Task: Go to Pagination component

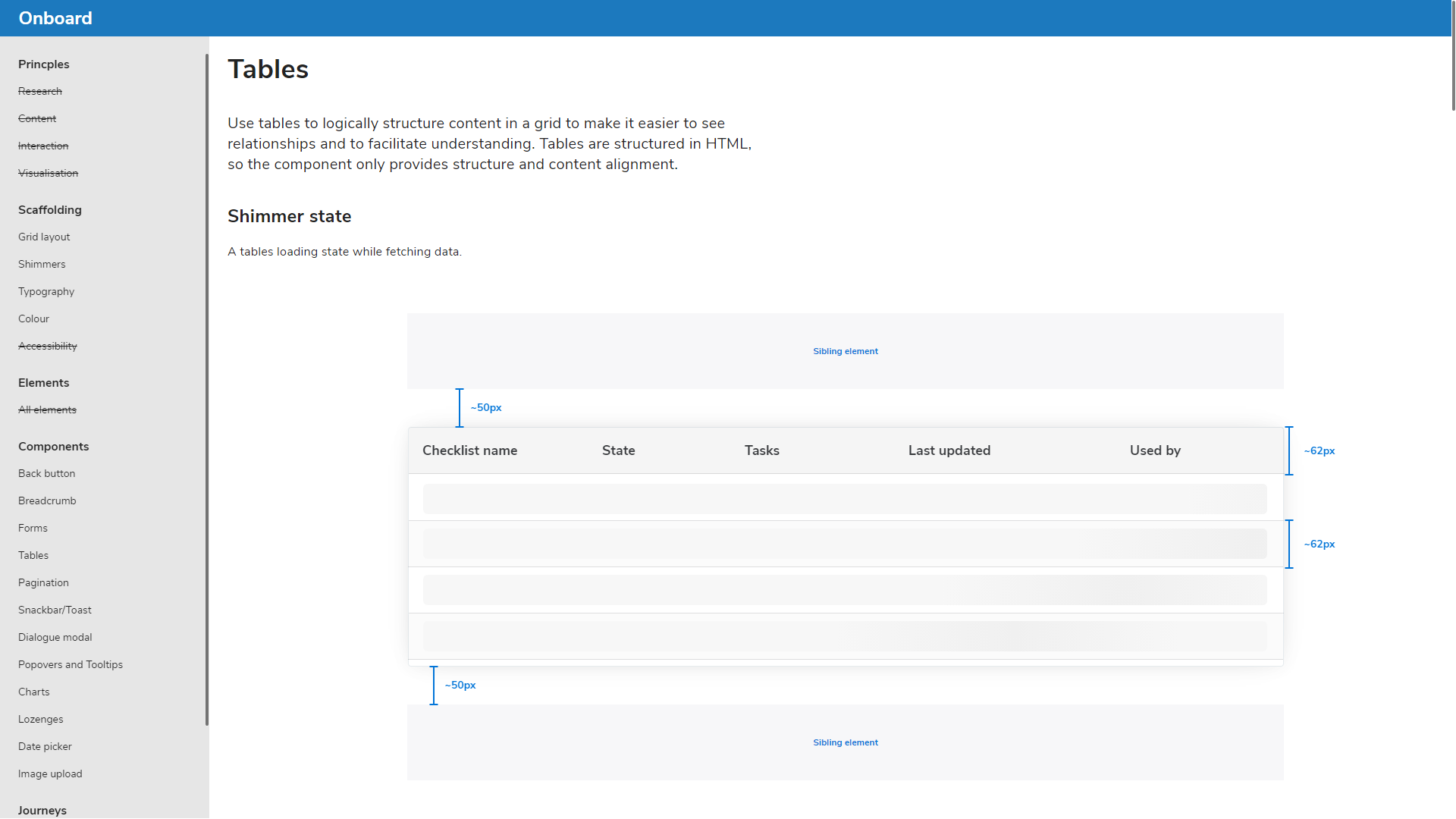Action: pos(43,582)
